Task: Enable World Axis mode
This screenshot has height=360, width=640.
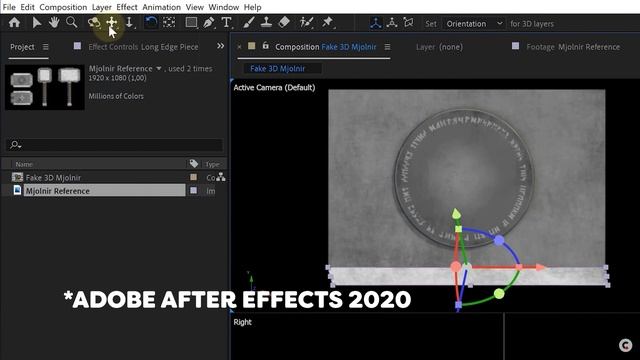Action: (x=392, y=23)
